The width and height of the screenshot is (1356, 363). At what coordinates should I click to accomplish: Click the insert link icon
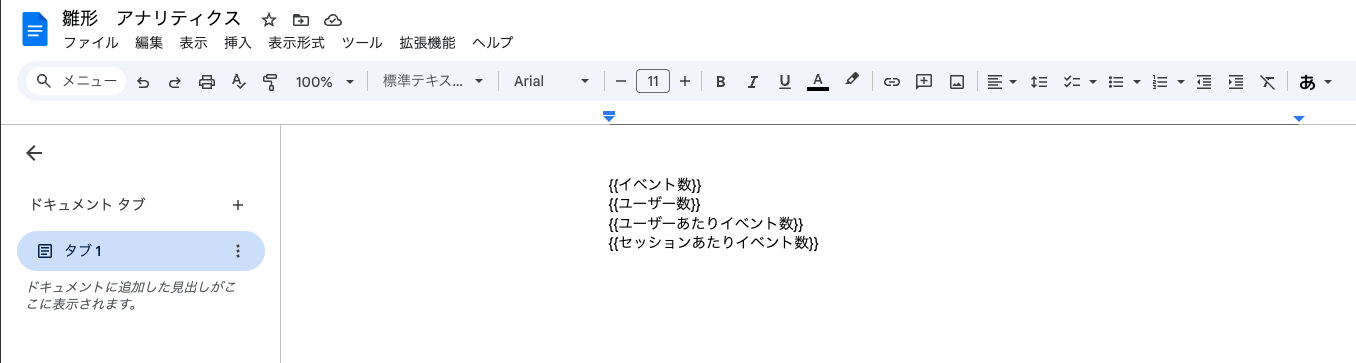tap(892, 81)
